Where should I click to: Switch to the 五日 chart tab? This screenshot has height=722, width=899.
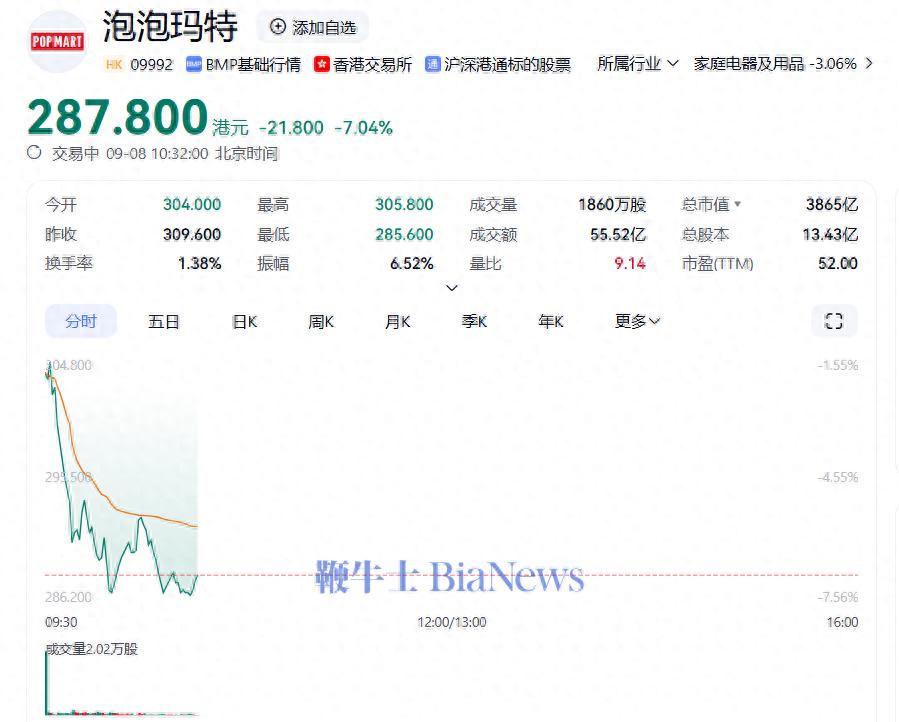point(164,321)
